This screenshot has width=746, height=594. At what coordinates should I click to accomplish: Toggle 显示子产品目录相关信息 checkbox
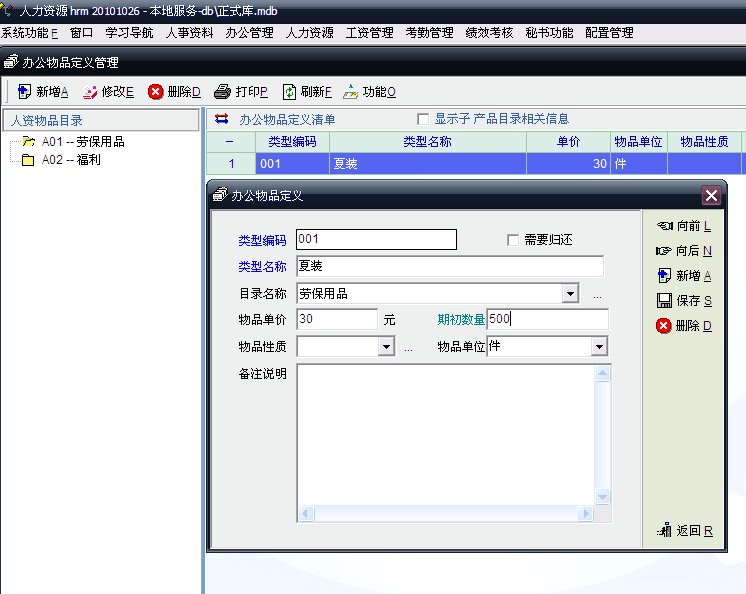click(x=422, y=119)
